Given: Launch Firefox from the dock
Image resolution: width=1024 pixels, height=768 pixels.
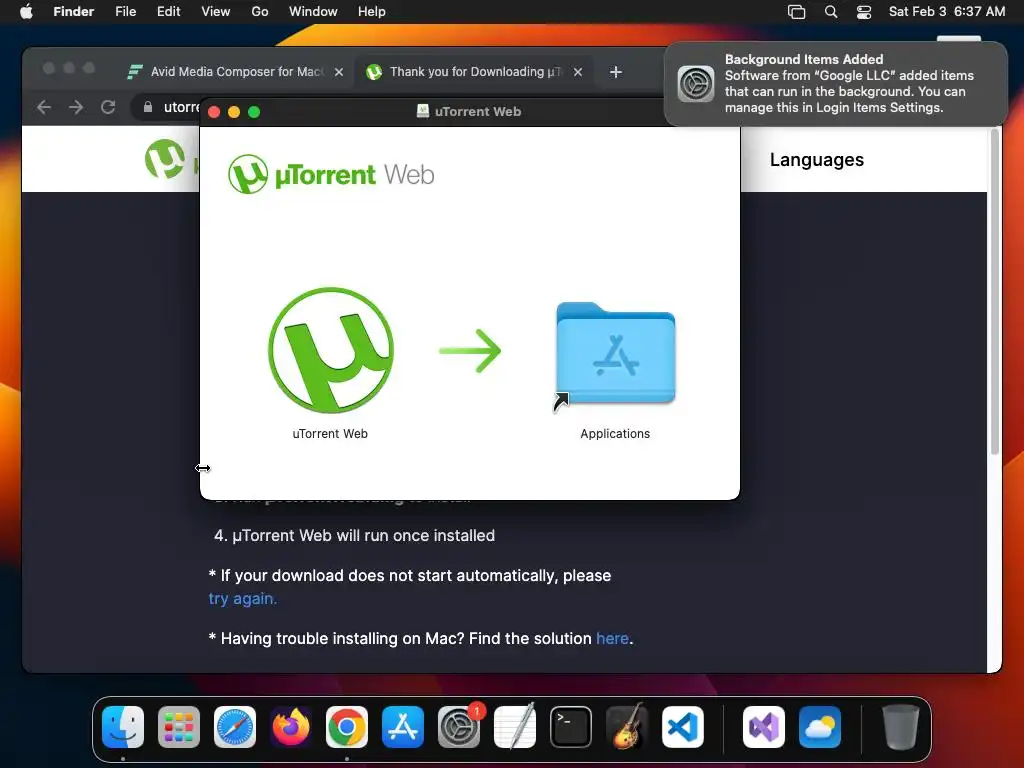Looking at the screenshot, I should (x=291, y=727).
